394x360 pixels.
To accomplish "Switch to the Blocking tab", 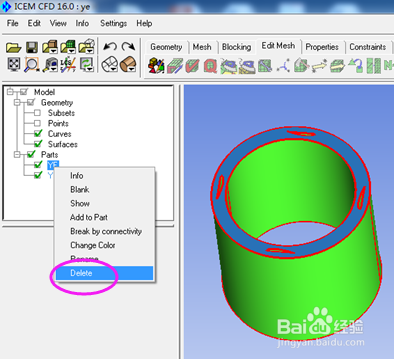I will point(237,47).
